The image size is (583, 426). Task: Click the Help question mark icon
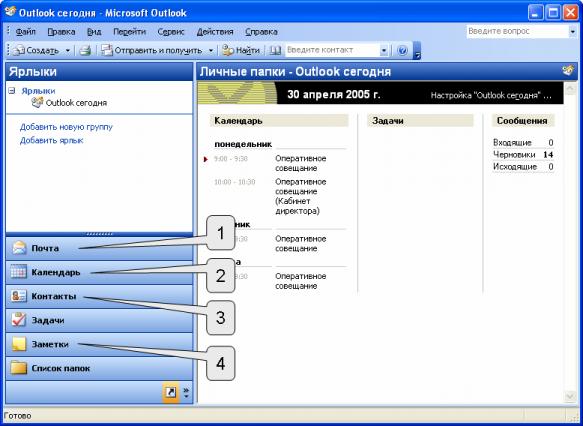click(x=402, y=50)
